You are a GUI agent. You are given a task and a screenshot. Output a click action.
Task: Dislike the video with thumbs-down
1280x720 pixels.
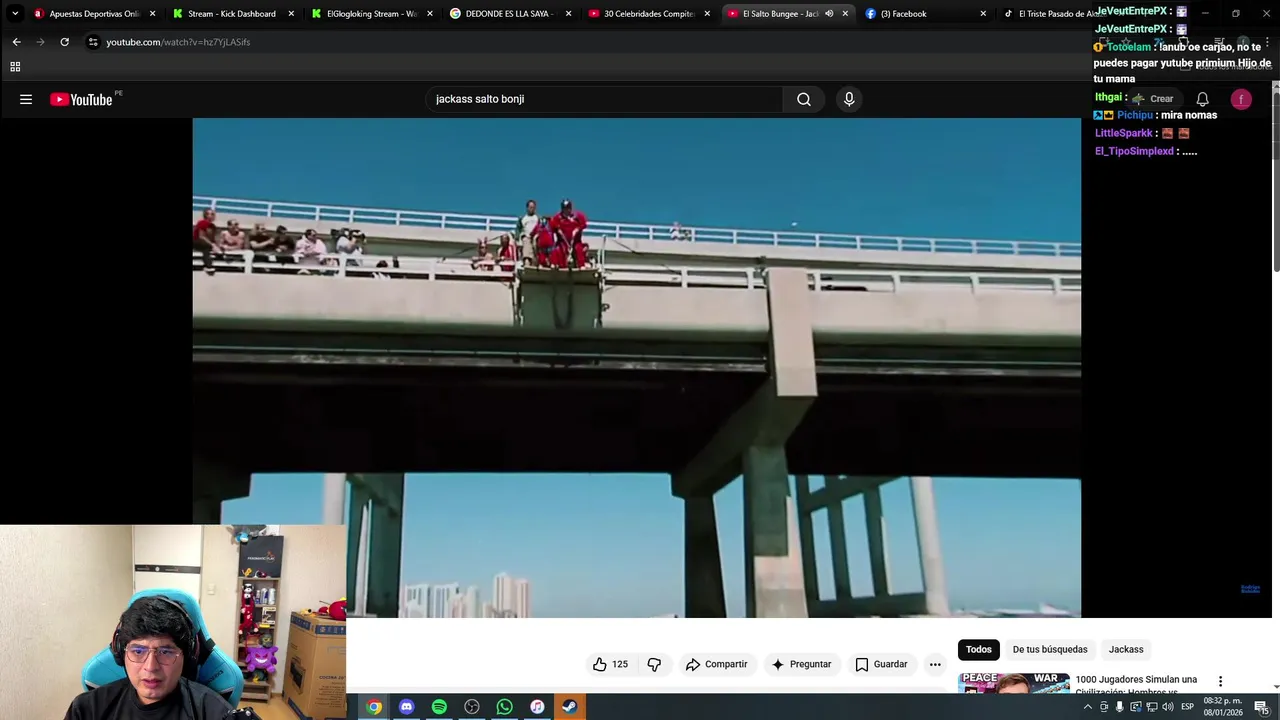654,664
